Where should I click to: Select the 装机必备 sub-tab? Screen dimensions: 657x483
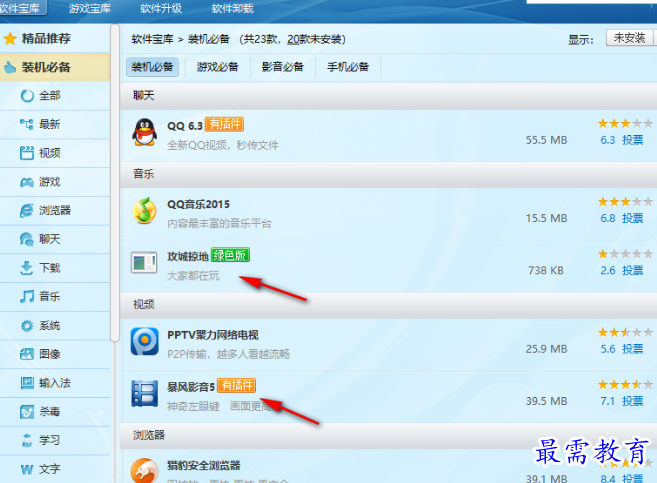click(153, 67)
